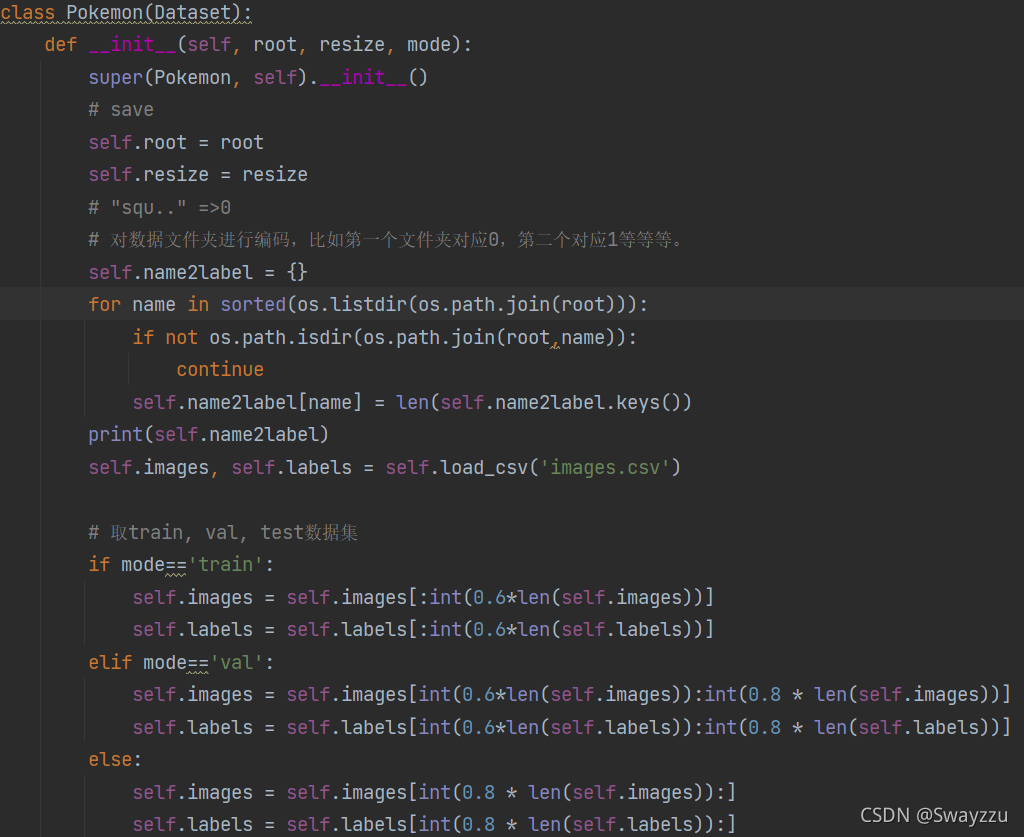This screenshot has height=837, width=1024.
Task: Click the comment '# "squ.." =>0'
Action: [160, 208]
